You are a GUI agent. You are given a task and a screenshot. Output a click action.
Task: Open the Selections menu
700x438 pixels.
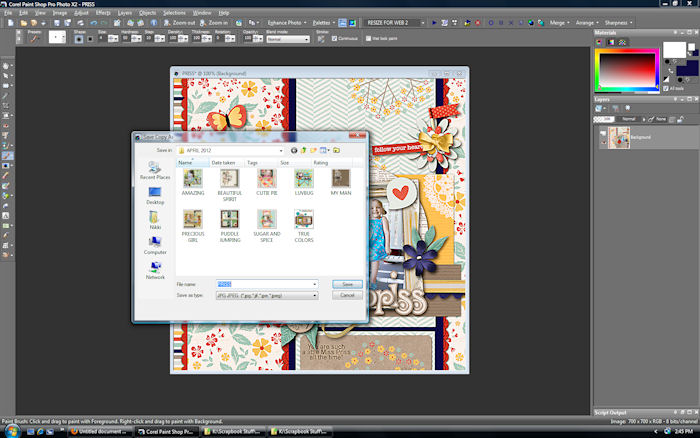pos(174,13)
